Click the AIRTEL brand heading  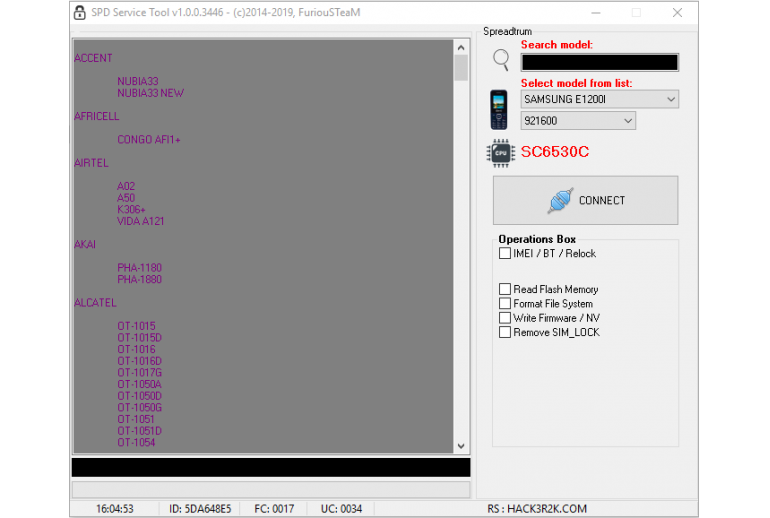91,163
